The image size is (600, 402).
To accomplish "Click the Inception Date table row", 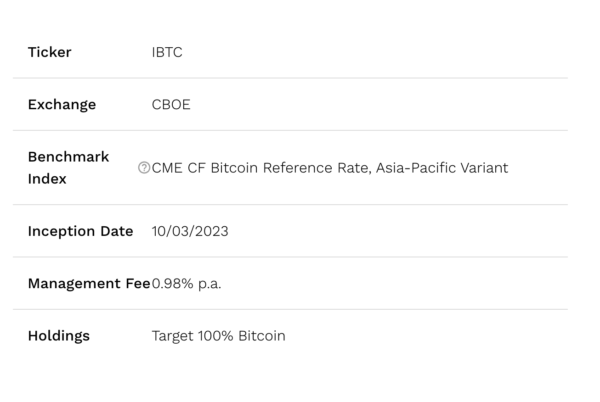I will tap(290, 231).
